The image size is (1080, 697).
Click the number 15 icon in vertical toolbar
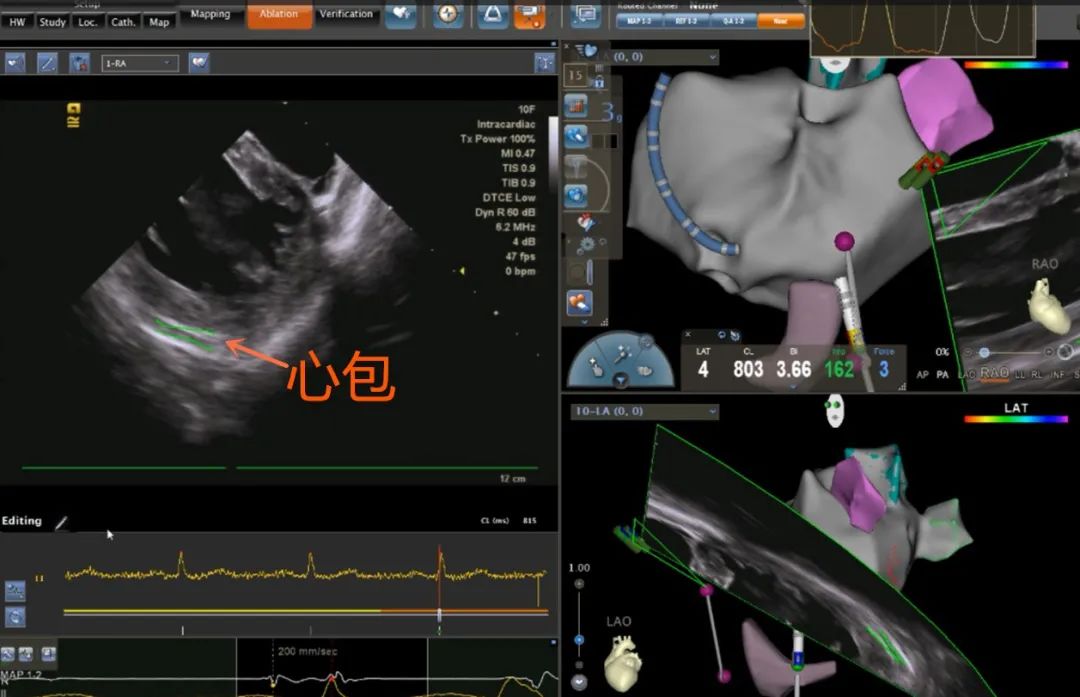[x=575, y=75]
